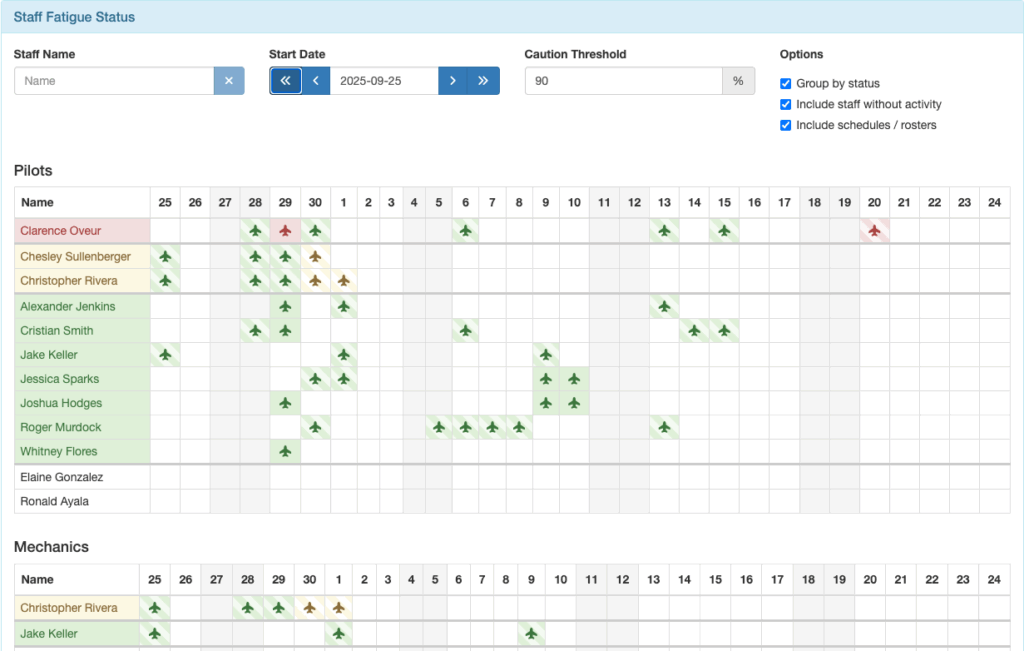This screenshot has width=1024, height=651.
Task: Clear the Staff Name field with X button
Action: (229, 81)
